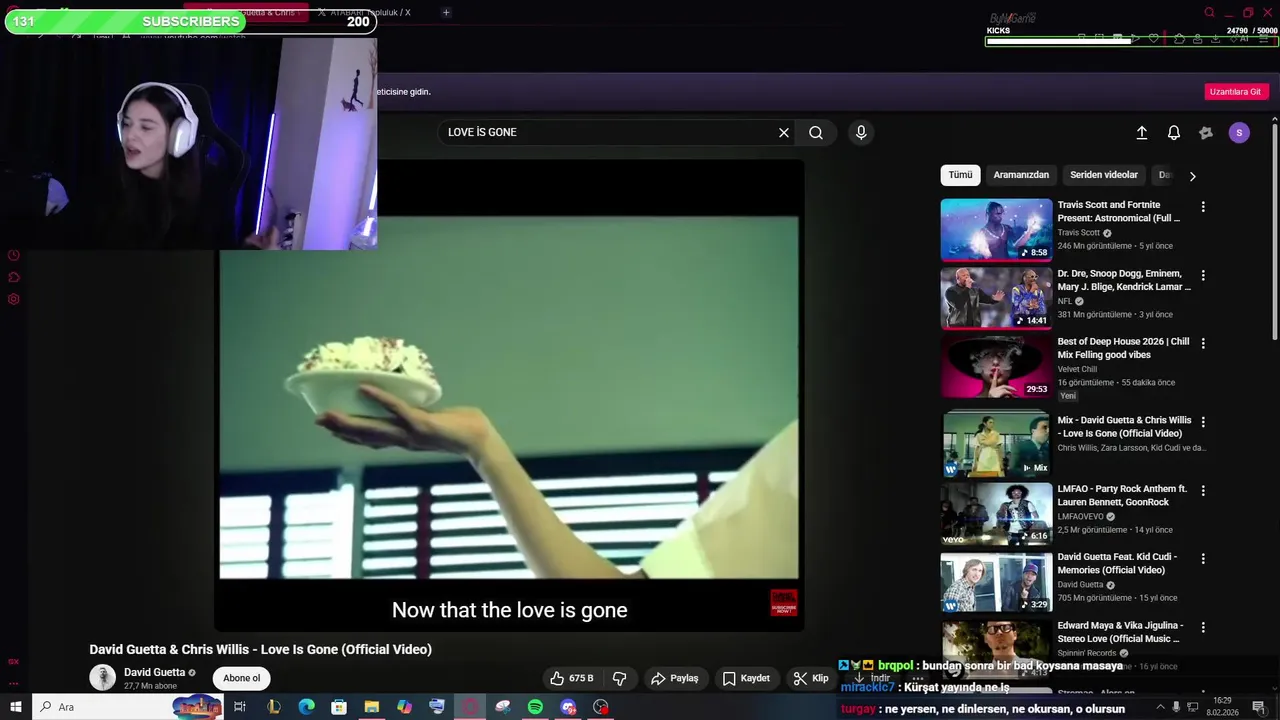Open File Explorer from the taskbar

pyautogui.click(x=372, y=707)
